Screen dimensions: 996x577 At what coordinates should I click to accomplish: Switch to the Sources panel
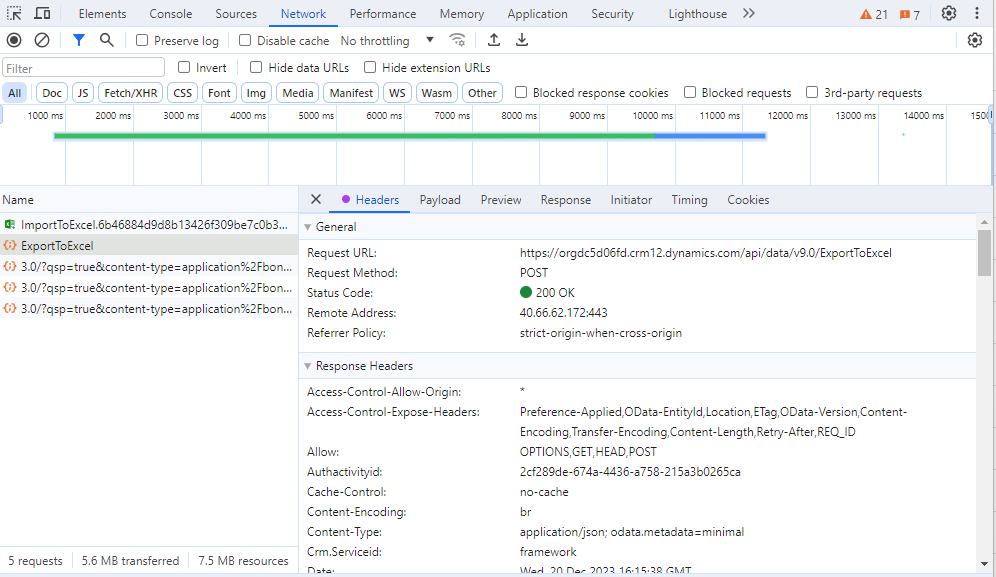click(x=236, y=13)
